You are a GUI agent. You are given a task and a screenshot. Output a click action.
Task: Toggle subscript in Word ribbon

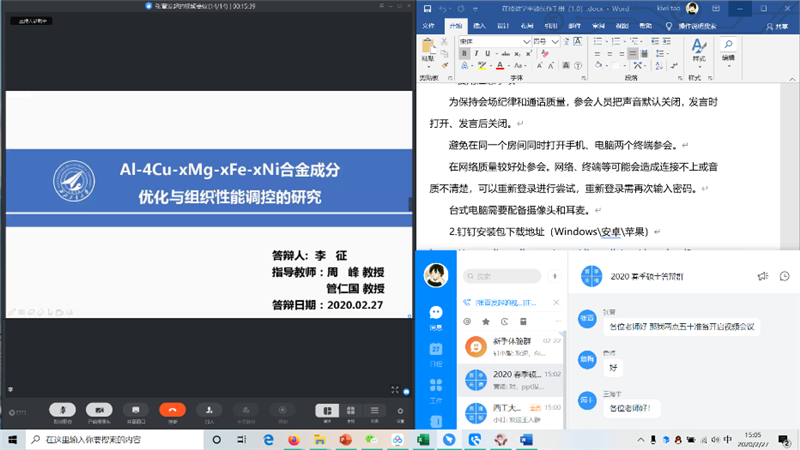coord(517,54)
